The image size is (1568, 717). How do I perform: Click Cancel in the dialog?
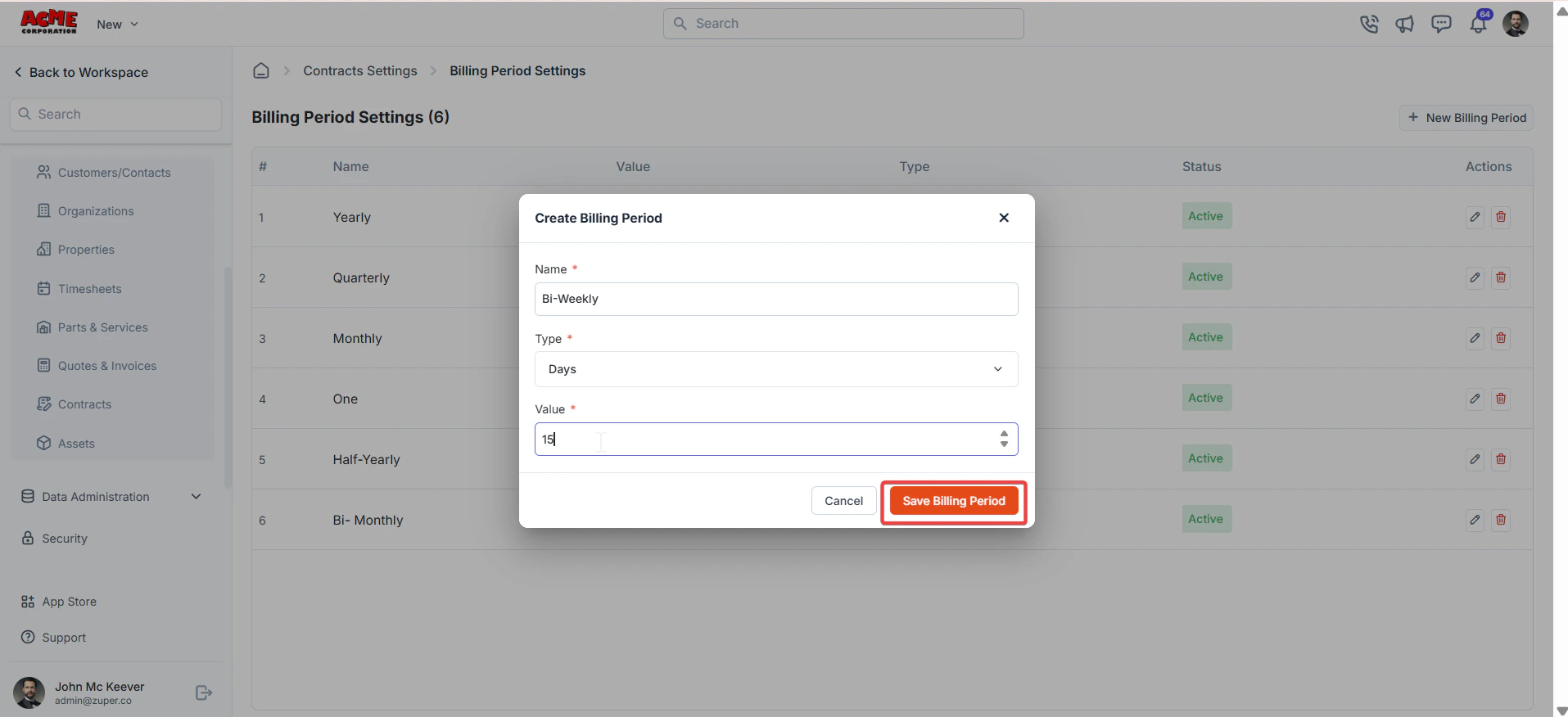(x=843, y=501)
